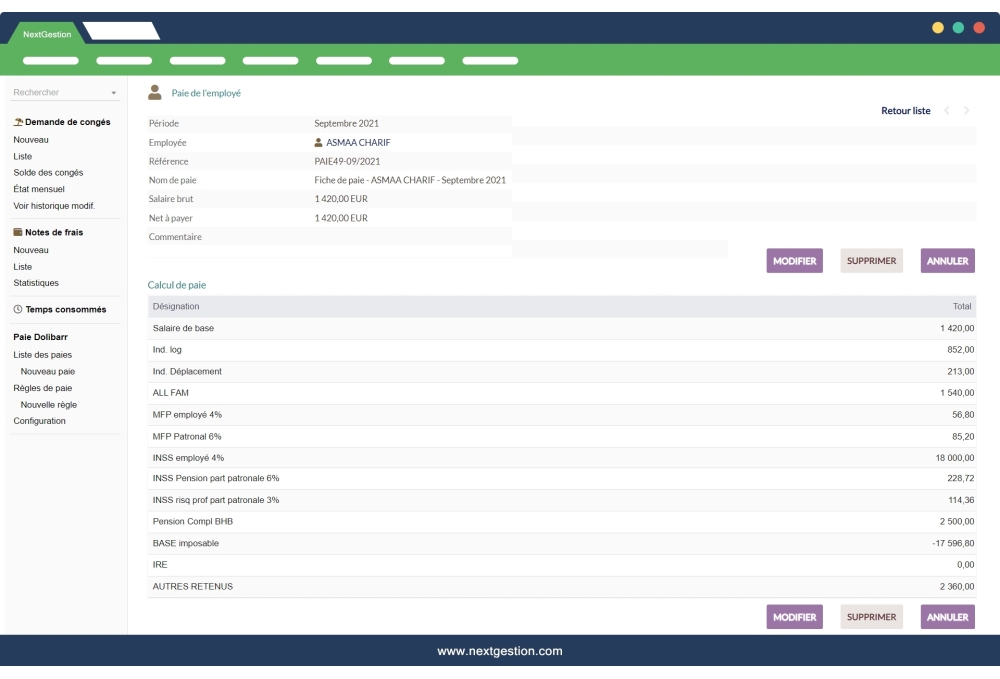Select the first tab in the green navigation bar
This screenshot has width=1000, height=679.
[49, 60]
